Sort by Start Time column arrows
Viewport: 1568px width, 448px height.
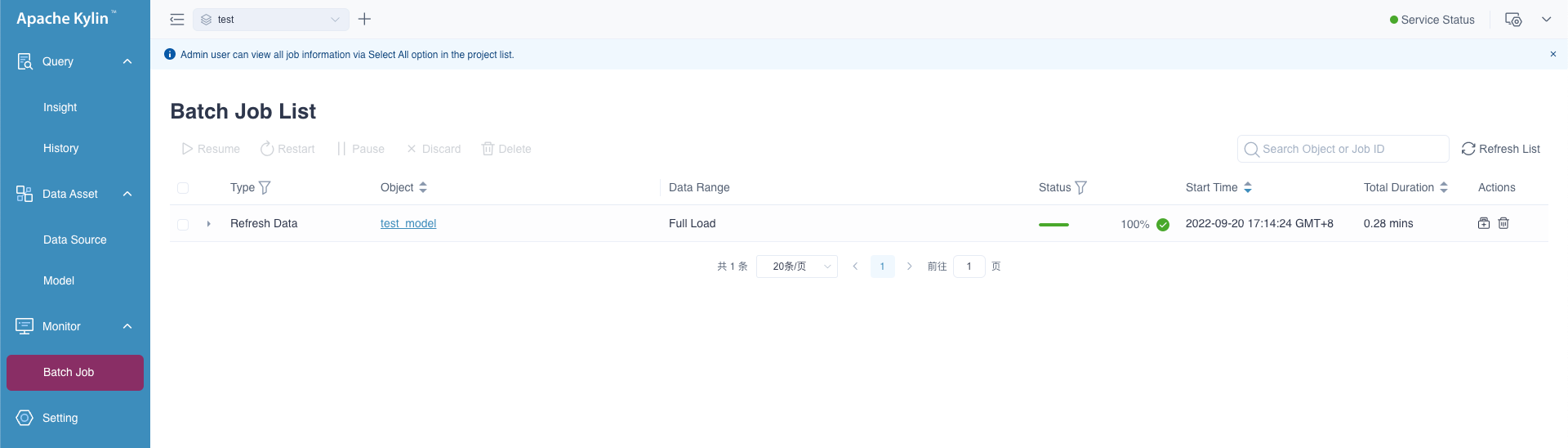[x=1248, y=188]
